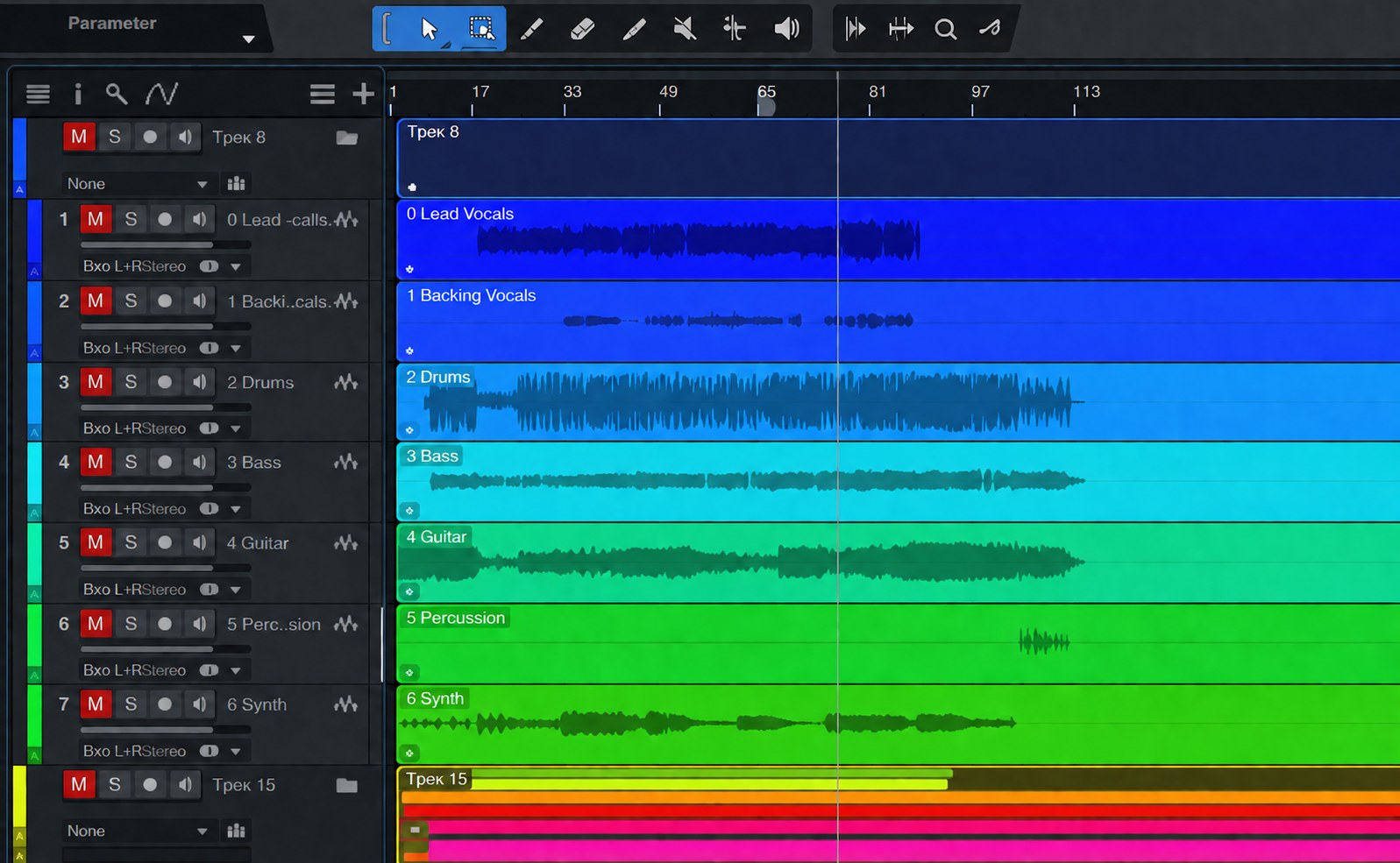This screenshot has width=1400, height=863.
Task: Choose the Mute tool icon
Action: coord(685,29)
